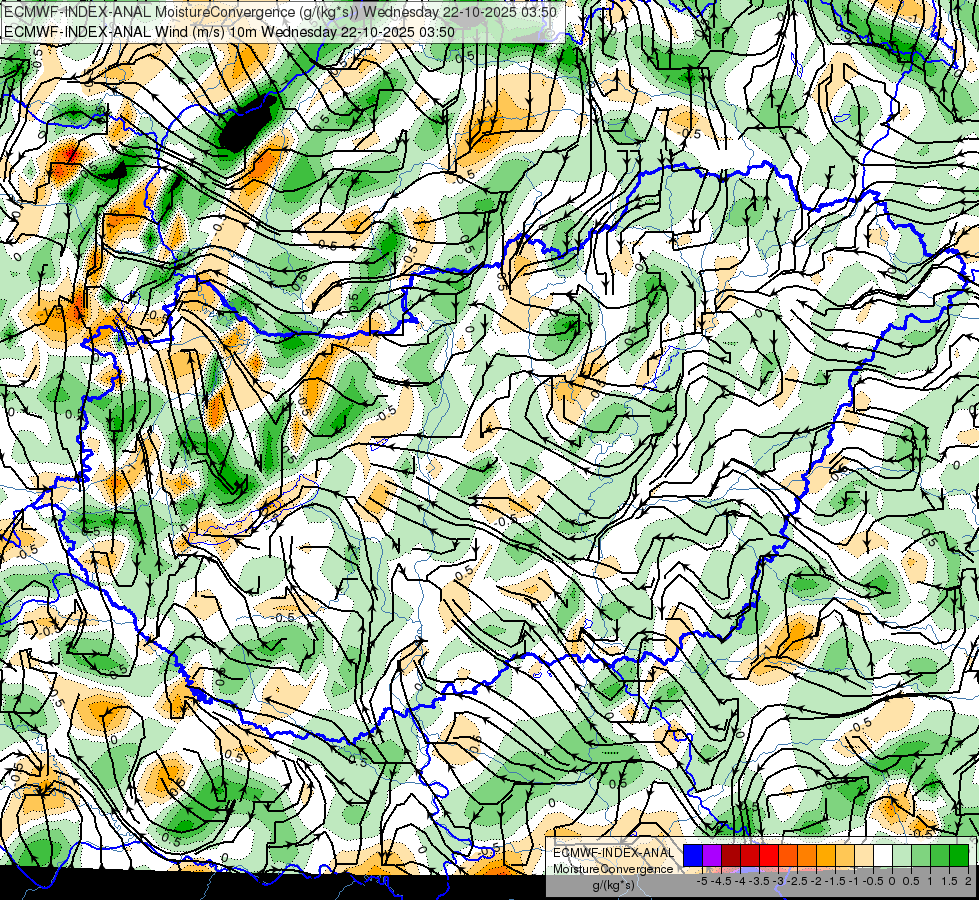Click the blue legend swatch below -5
The height and width of the screenshot is (900, 979).
[x=693, y=856]
